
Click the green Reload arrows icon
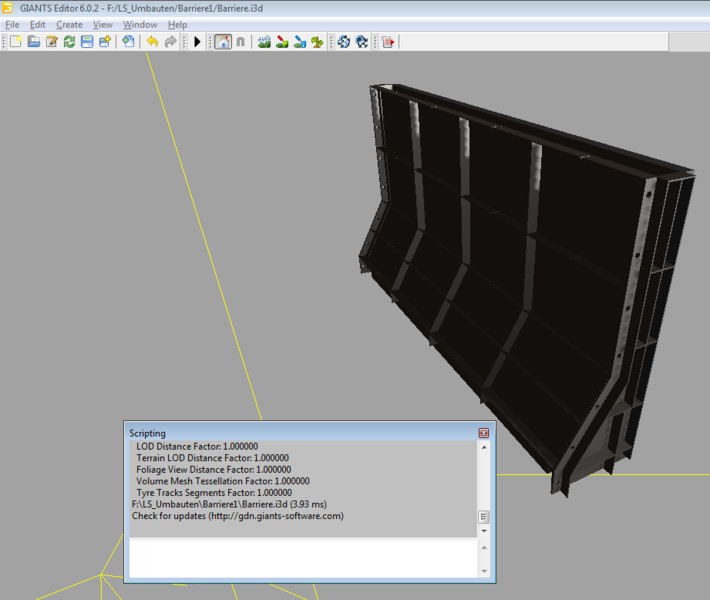pyautogui.click(x=69, y=42)
